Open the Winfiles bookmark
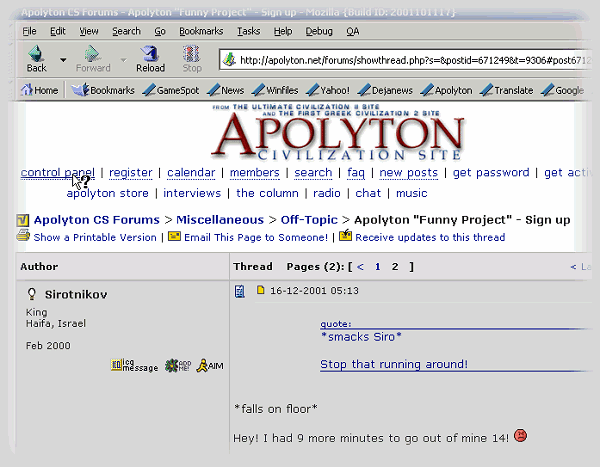Viewport: 600px width, 467px height. point(275,90)
